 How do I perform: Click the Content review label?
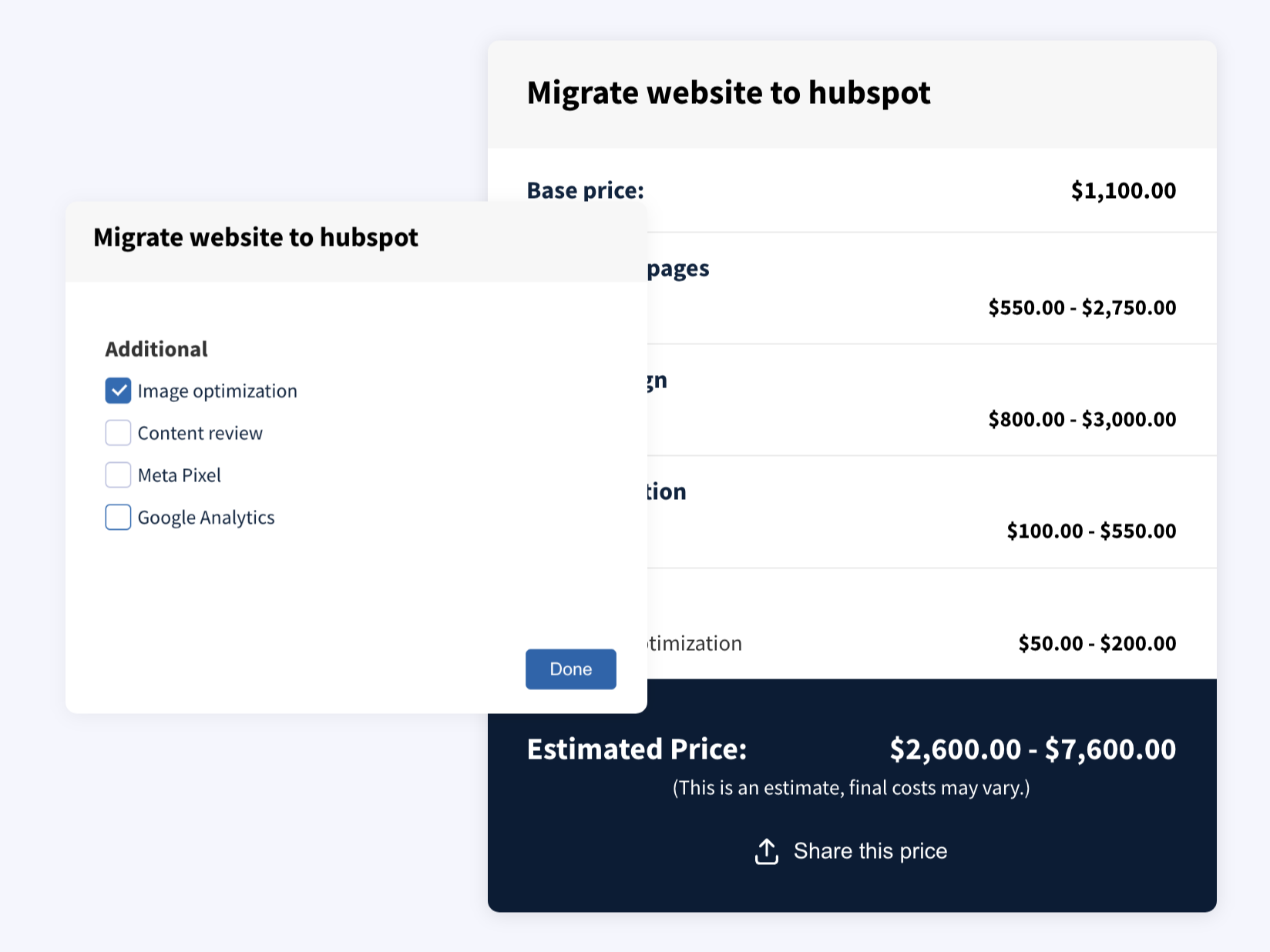click(200, 434)
